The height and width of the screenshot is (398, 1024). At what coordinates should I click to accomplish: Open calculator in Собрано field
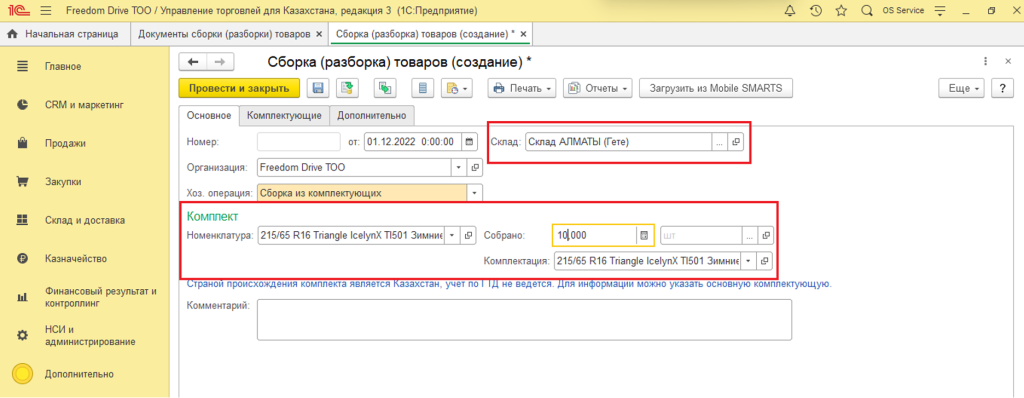(644, 235)
